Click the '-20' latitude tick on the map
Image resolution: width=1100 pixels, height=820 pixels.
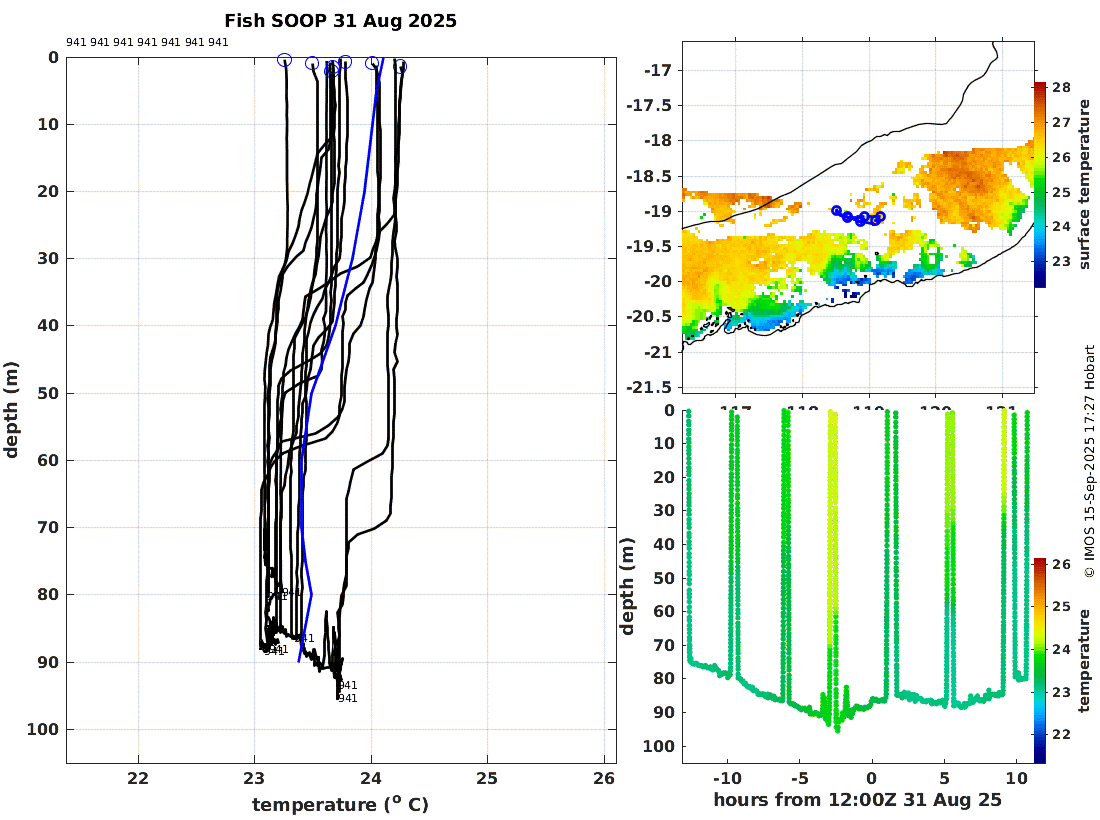coord(657,281)
